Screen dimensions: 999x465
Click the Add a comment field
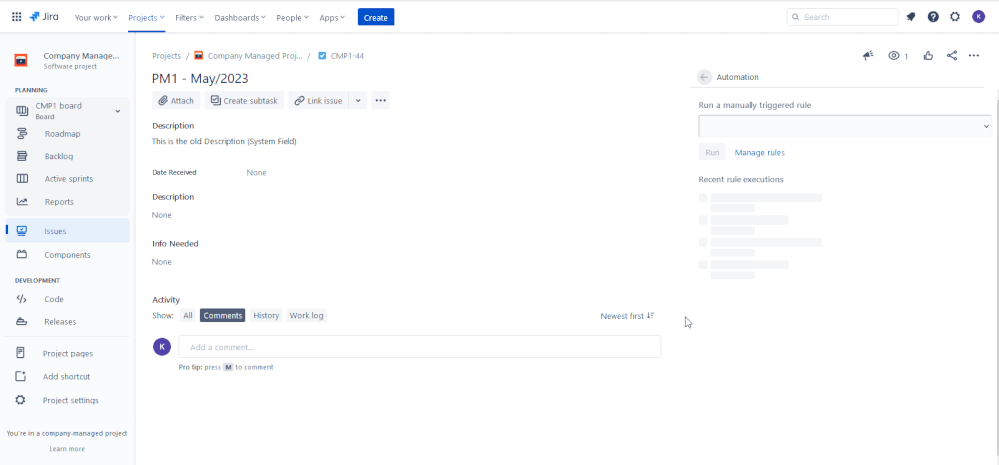[419, 347]
